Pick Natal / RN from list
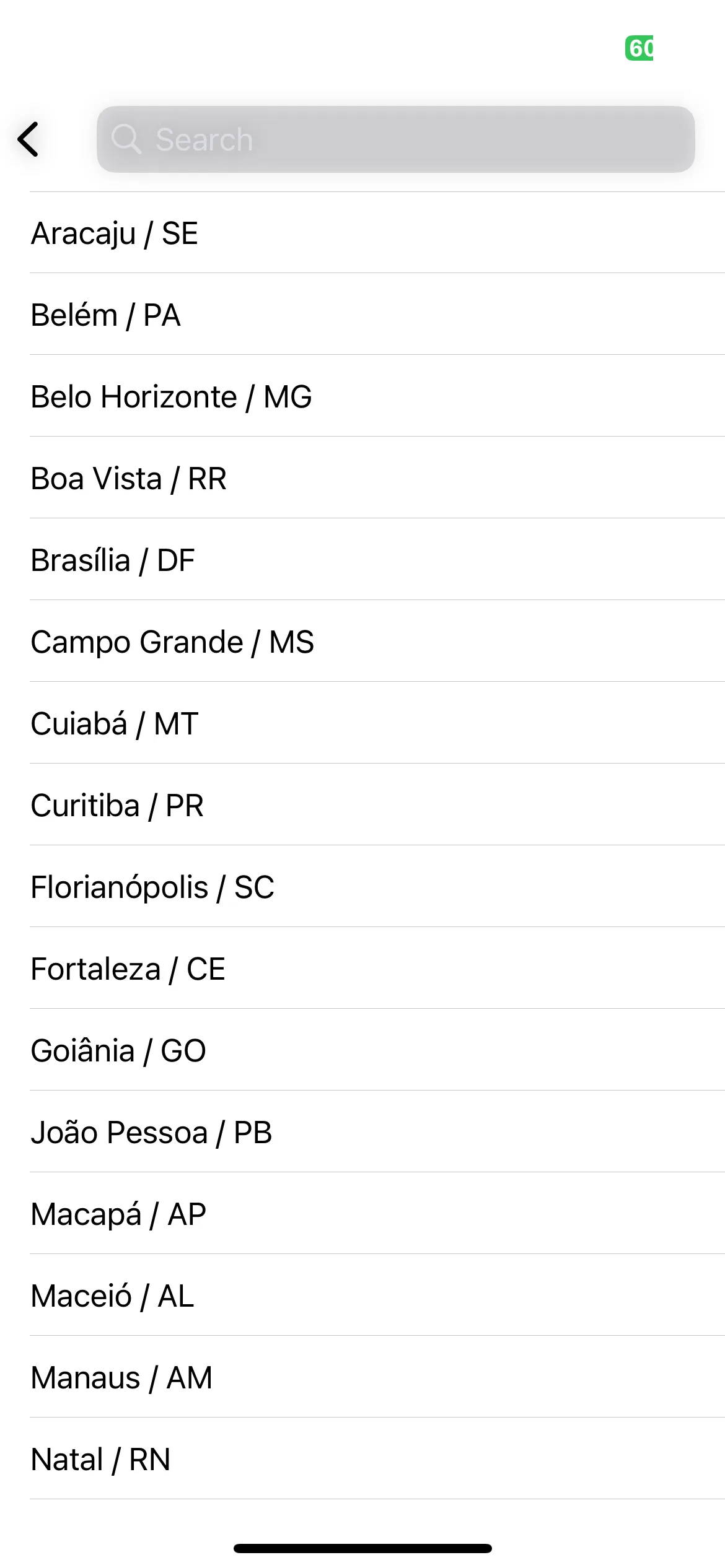The image size is (725, 1568). tap(377, 1459)
